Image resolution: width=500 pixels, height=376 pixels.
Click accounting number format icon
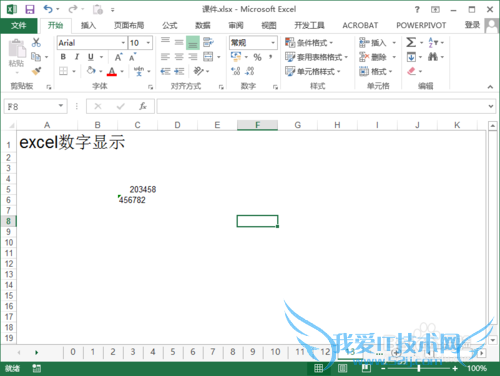tap(236, 57)
